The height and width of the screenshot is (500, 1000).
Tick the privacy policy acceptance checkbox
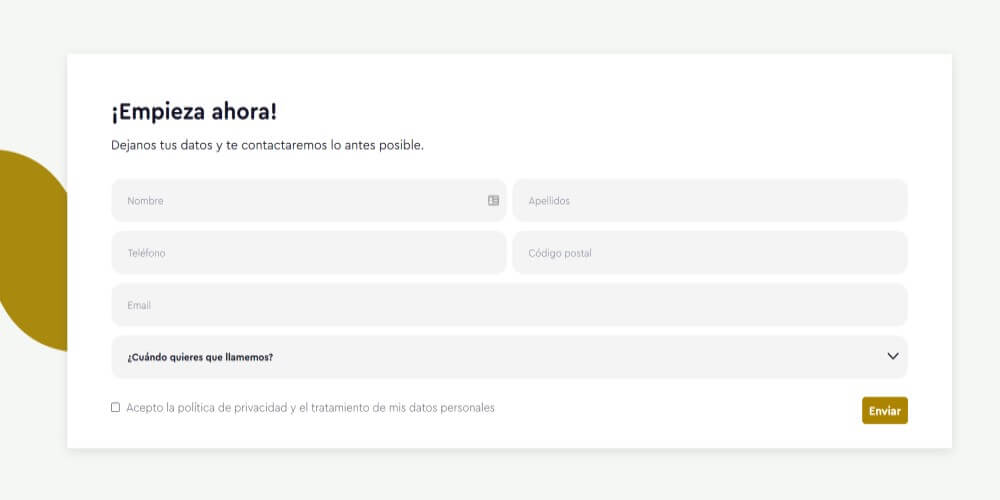116,407
